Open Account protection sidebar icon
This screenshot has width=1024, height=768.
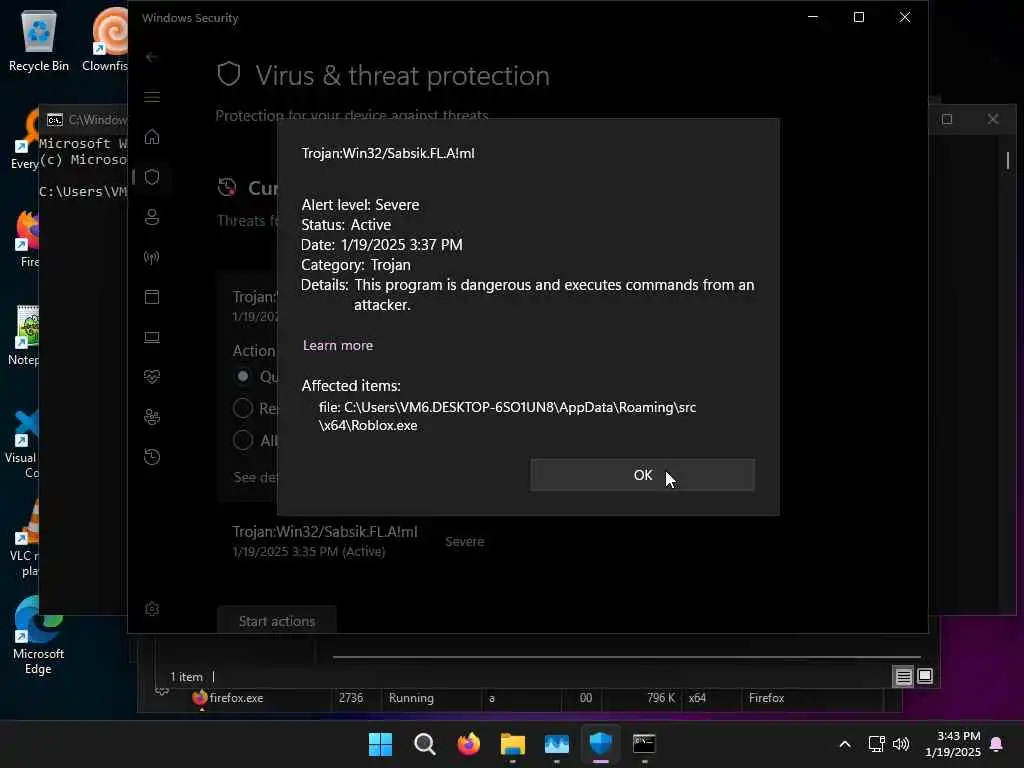click(x=152, y=217)
